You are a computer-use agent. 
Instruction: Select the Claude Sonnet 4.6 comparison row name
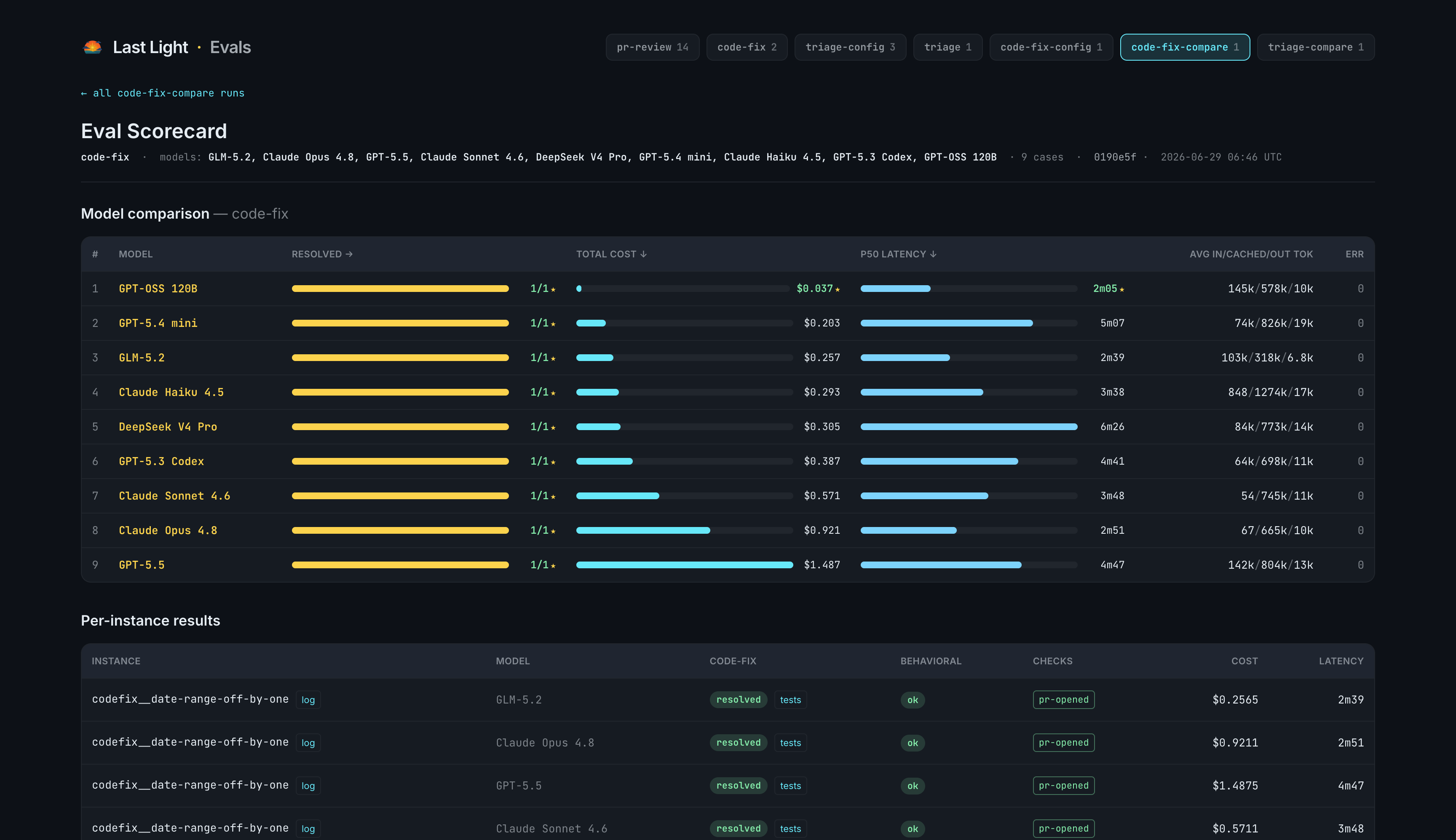175,496
